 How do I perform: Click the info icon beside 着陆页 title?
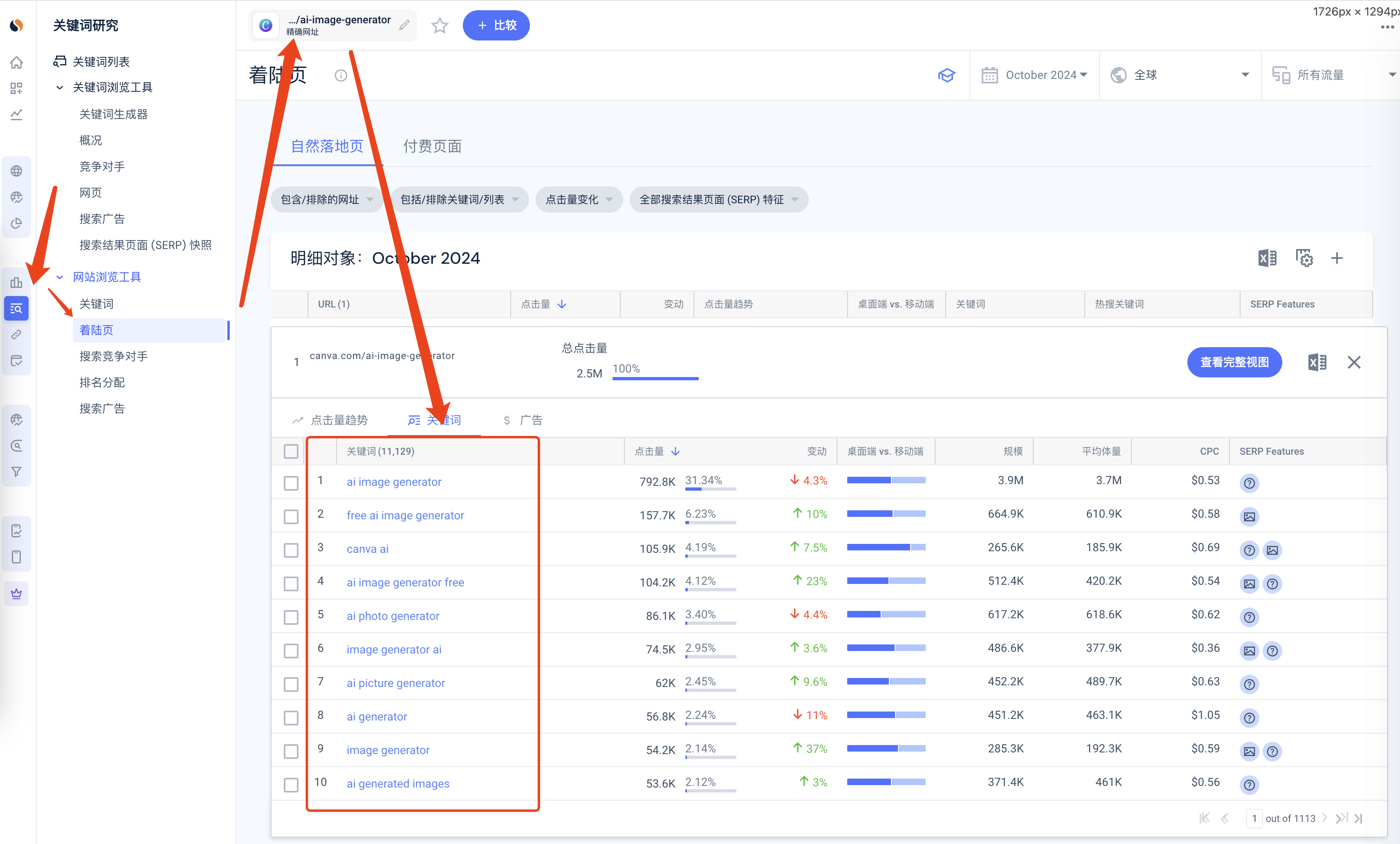pos(340,75)
